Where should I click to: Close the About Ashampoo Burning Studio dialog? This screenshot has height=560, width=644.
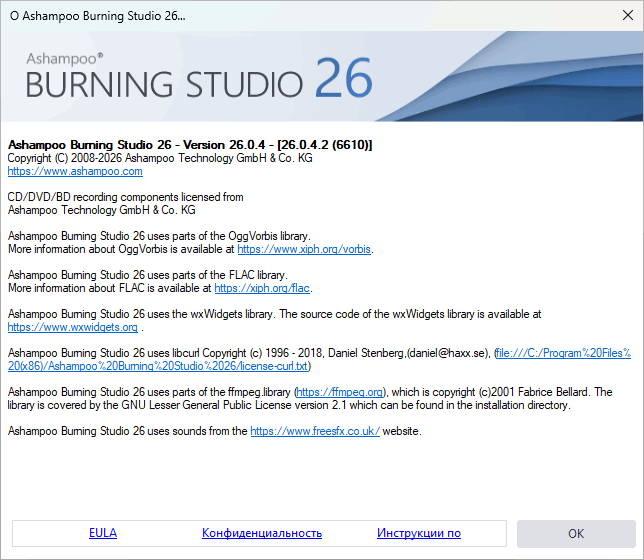coord(628,15)
